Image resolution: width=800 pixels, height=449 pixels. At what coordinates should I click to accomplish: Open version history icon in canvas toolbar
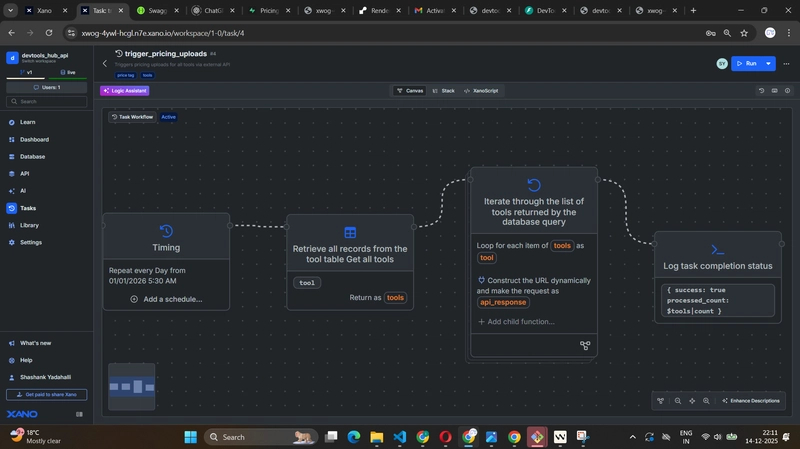(x=761, y=91)
